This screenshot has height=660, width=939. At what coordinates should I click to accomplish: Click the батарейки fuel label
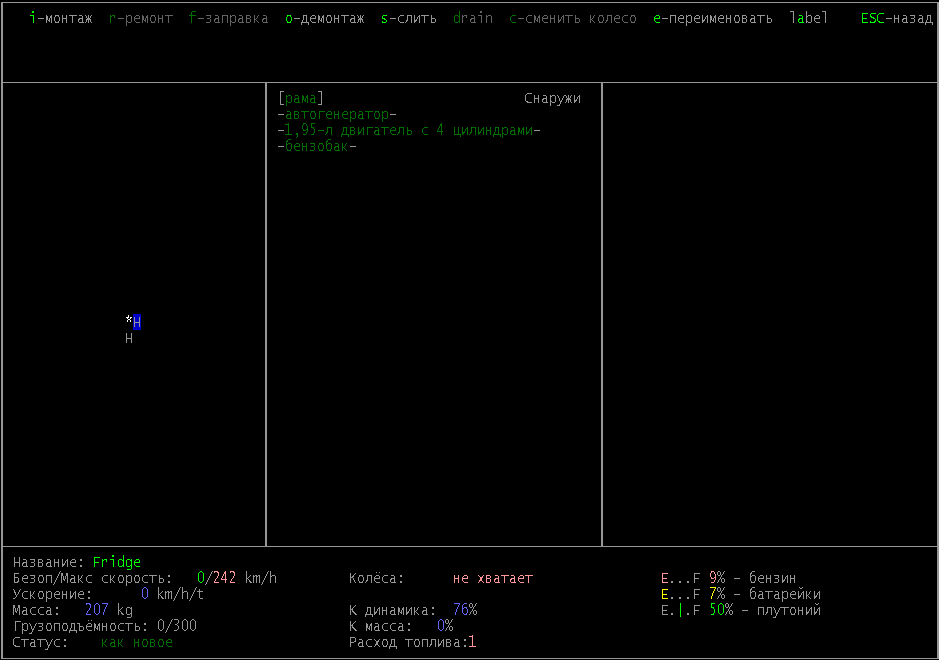(784, 594)
